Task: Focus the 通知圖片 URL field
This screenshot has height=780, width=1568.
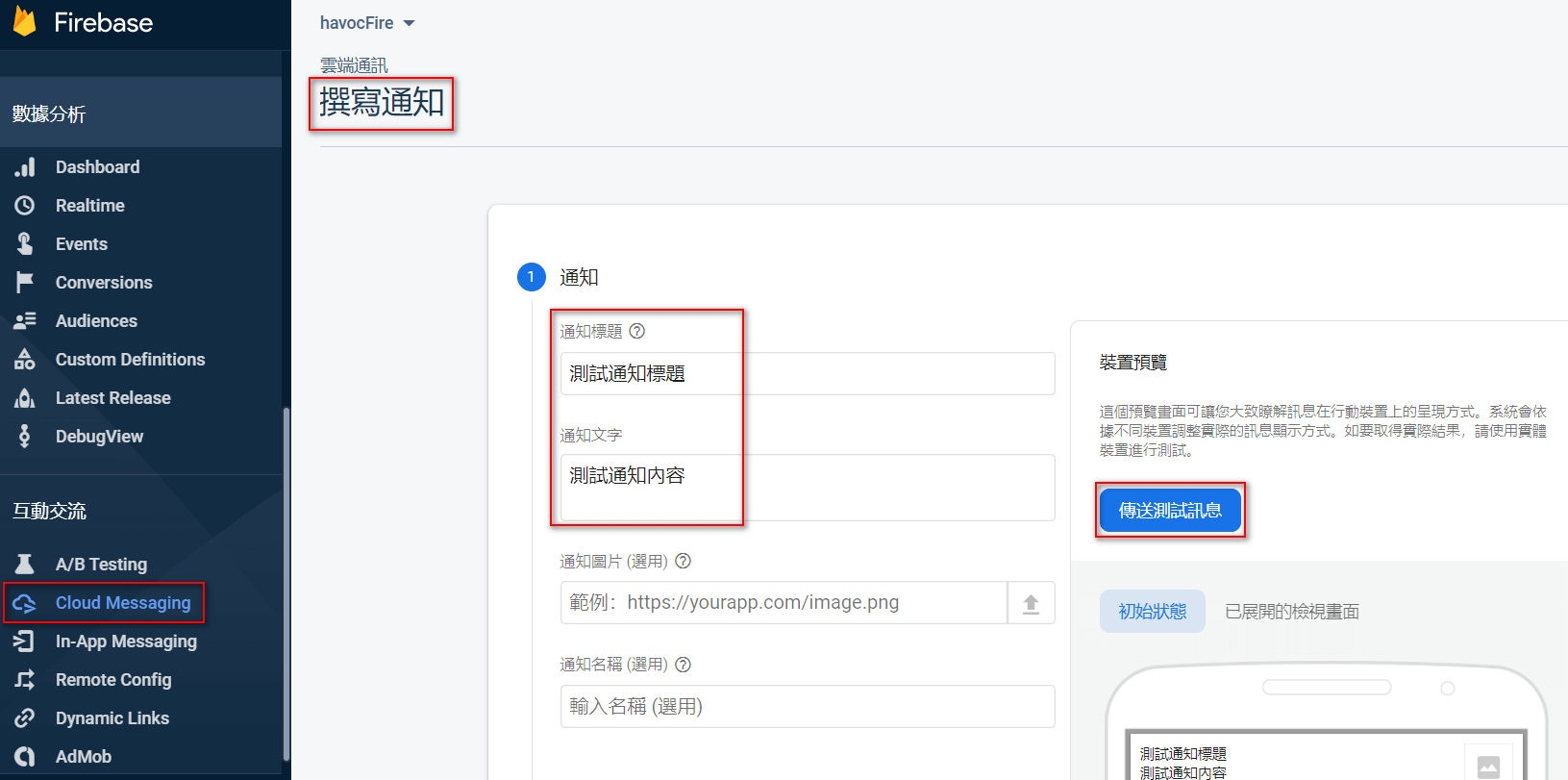Action: [x=784, y=603]
